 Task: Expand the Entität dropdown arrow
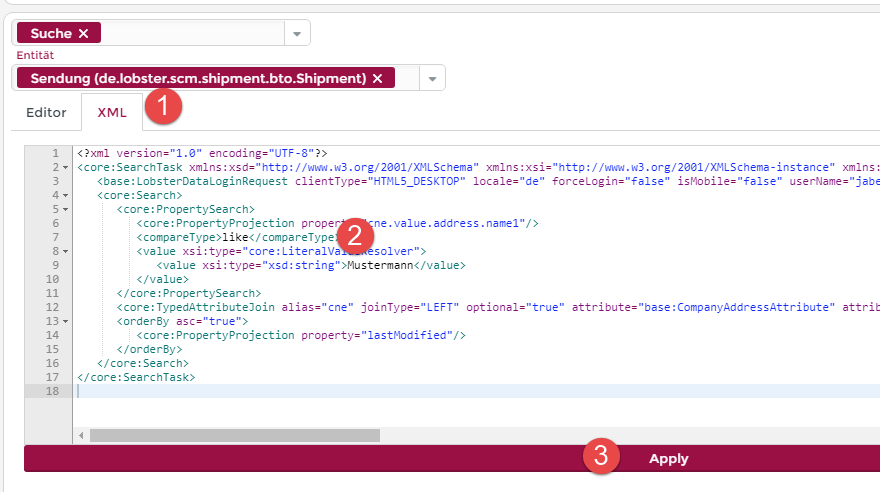432,79
